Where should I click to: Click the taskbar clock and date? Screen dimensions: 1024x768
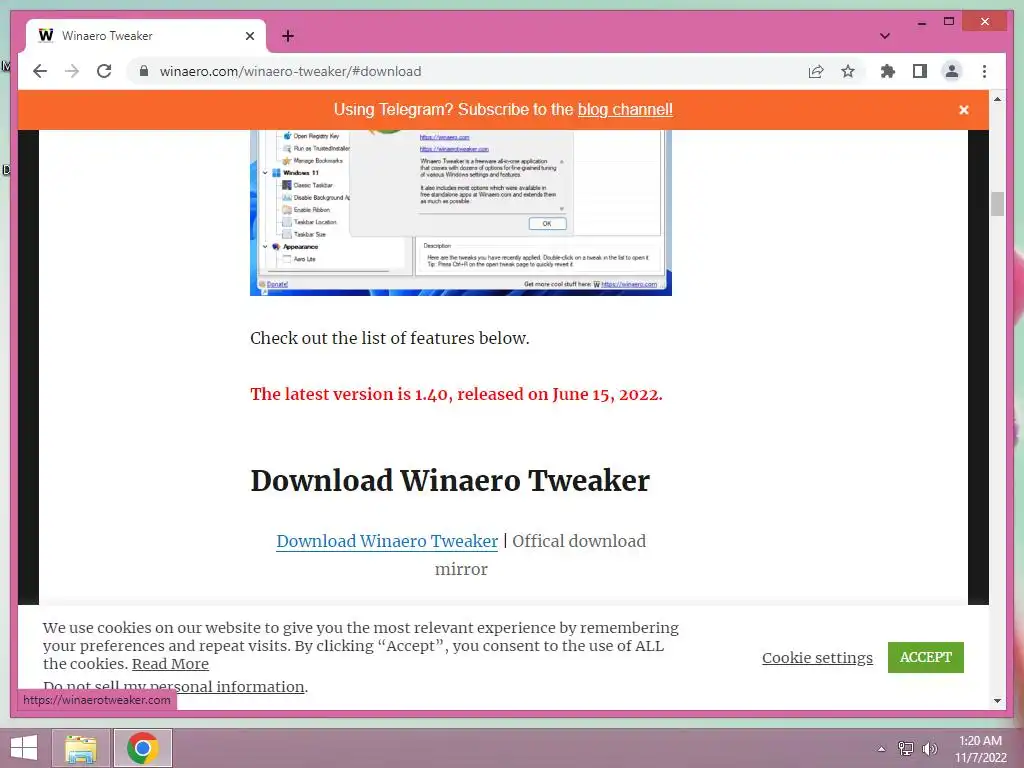click(980, 749)
